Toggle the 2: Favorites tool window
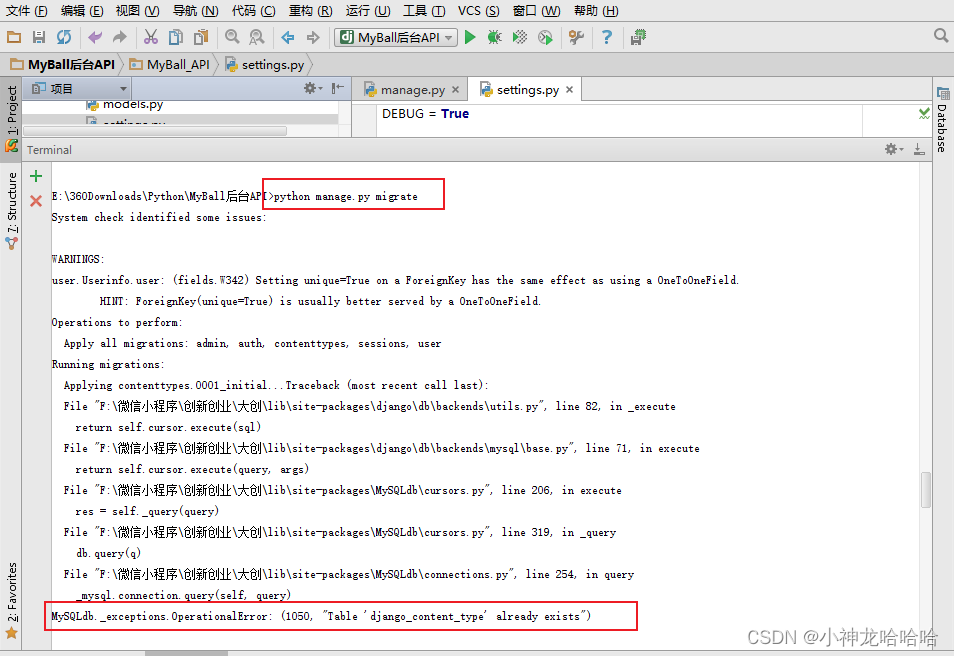This screenshot has height=656, width=954. (x=11, y=600)
